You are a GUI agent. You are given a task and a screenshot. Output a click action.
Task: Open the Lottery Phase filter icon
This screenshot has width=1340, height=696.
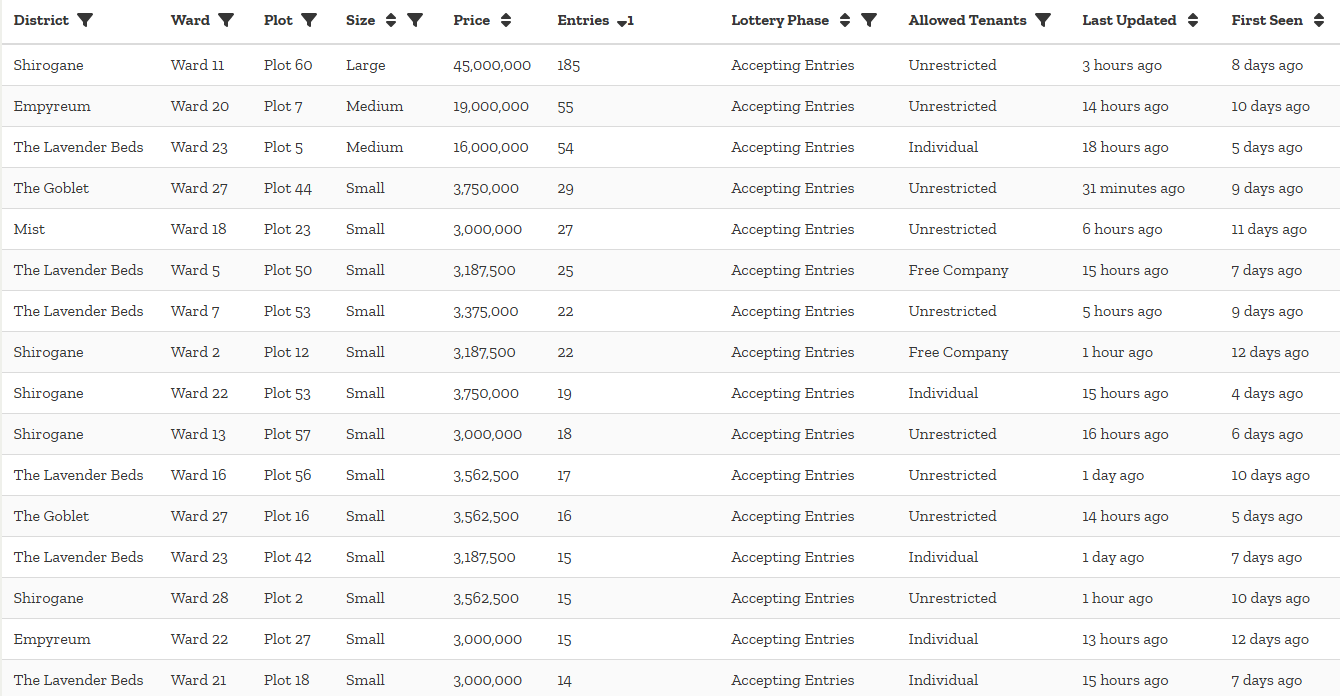pos(869,20)
